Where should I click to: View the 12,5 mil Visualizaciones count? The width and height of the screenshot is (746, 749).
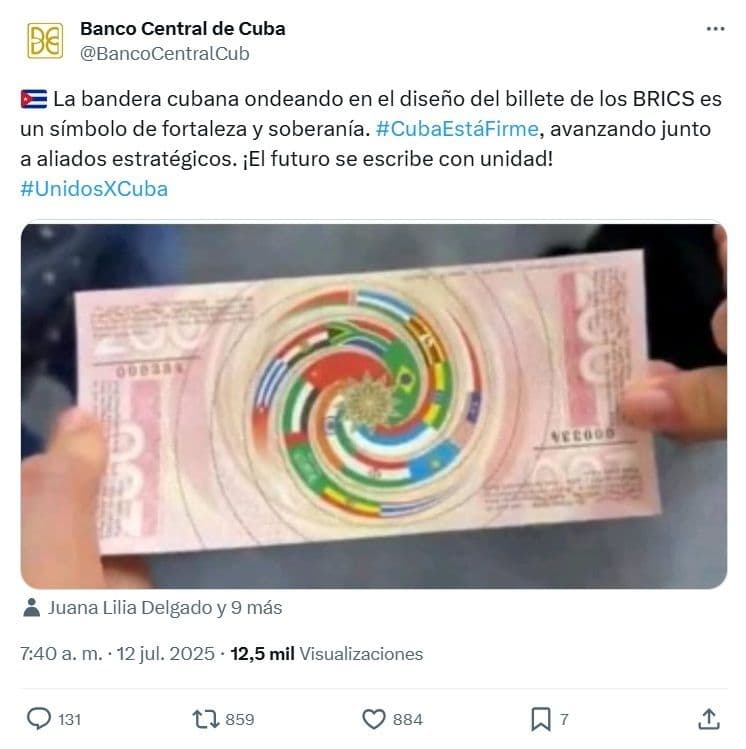pos(327,653)
